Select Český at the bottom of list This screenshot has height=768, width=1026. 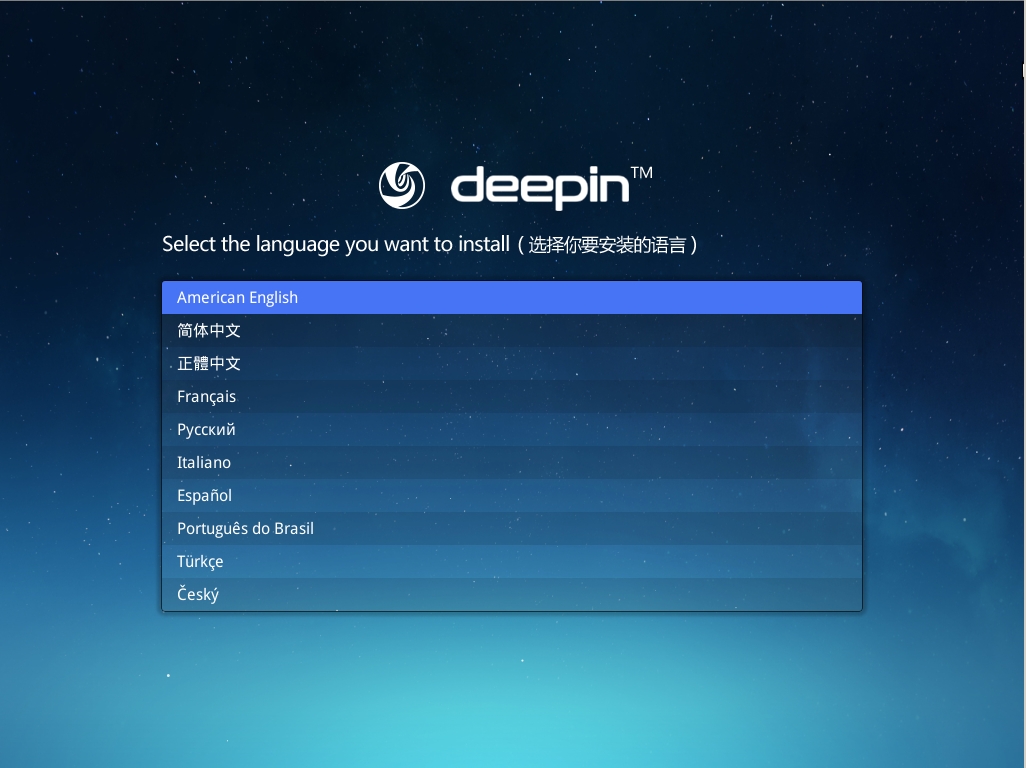coord(511,594)
